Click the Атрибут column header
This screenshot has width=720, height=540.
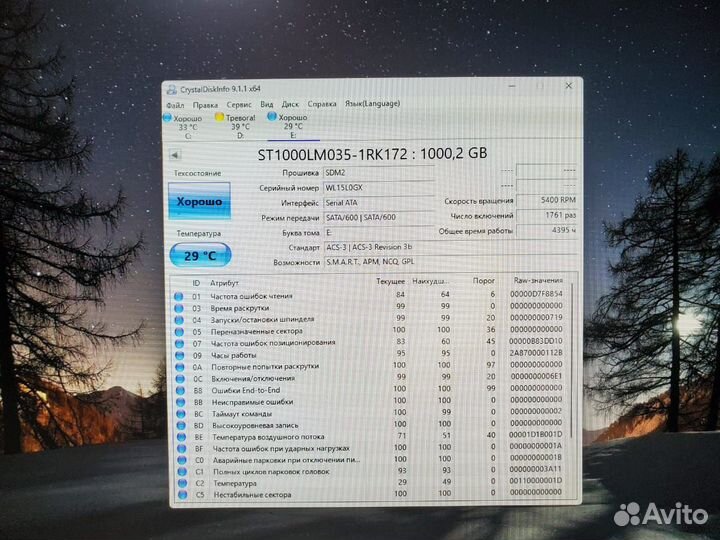click(224, 283)
